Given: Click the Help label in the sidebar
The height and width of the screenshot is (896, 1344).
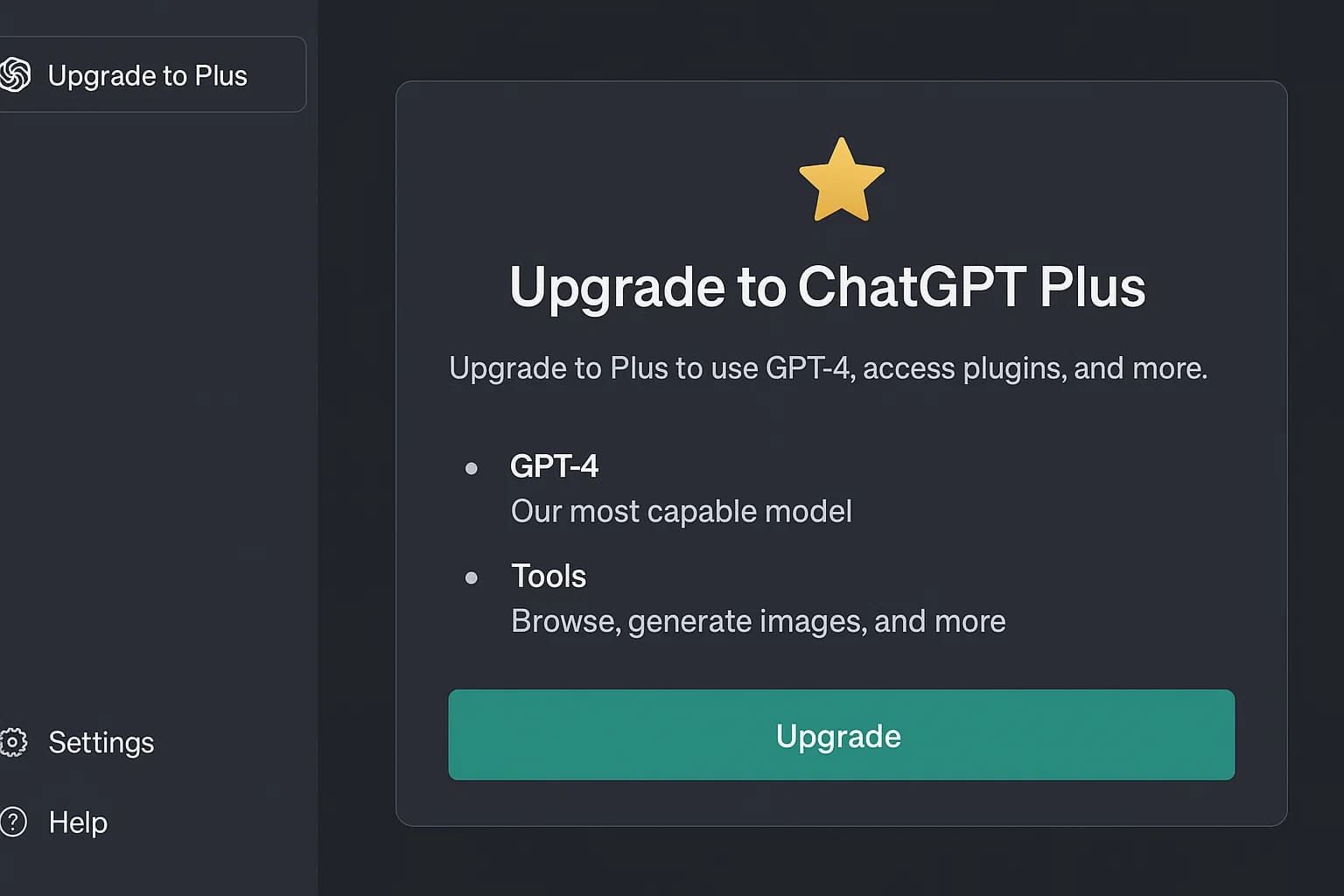Looking at the screenshot, I should 78,822.
